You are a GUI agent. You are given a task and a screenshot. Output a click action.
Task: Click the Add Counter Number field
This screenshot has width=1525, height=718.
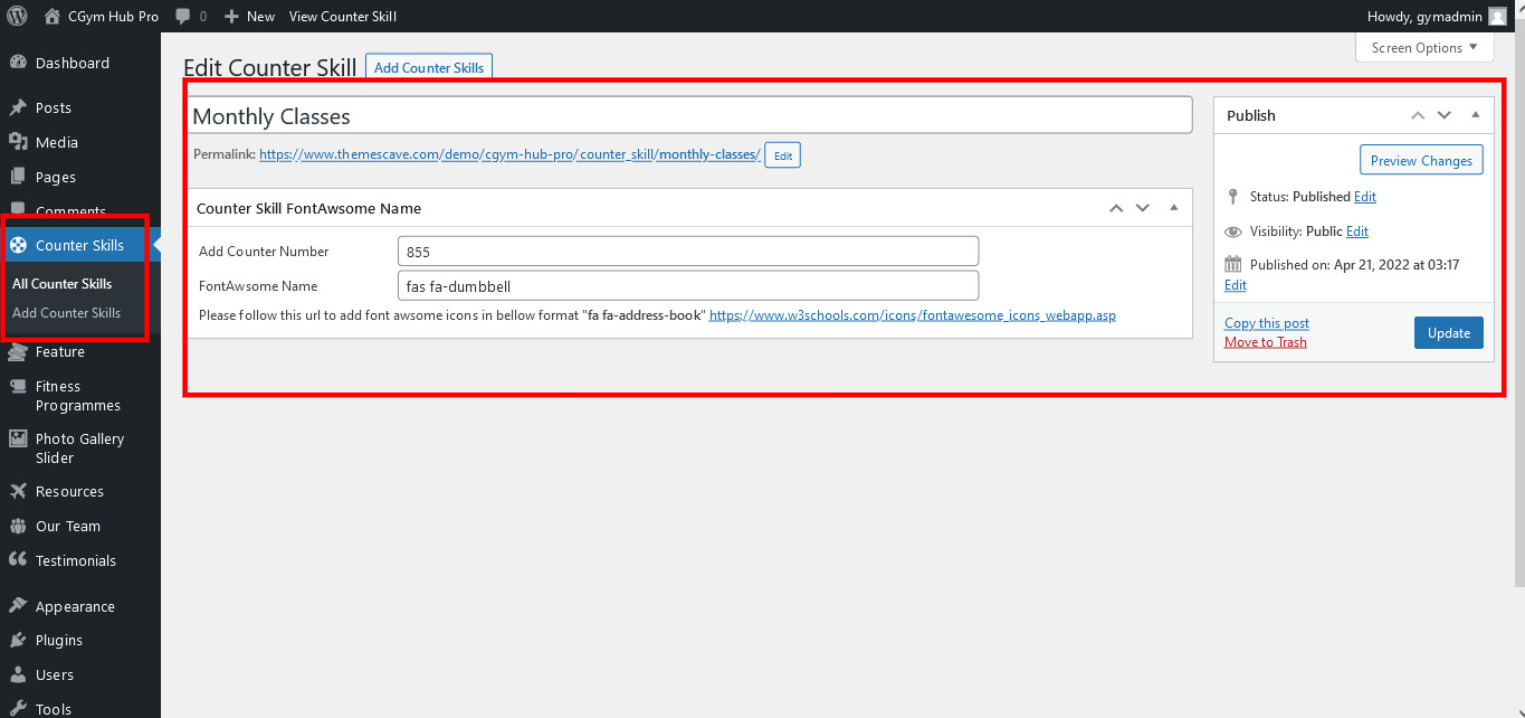point(688,251)
